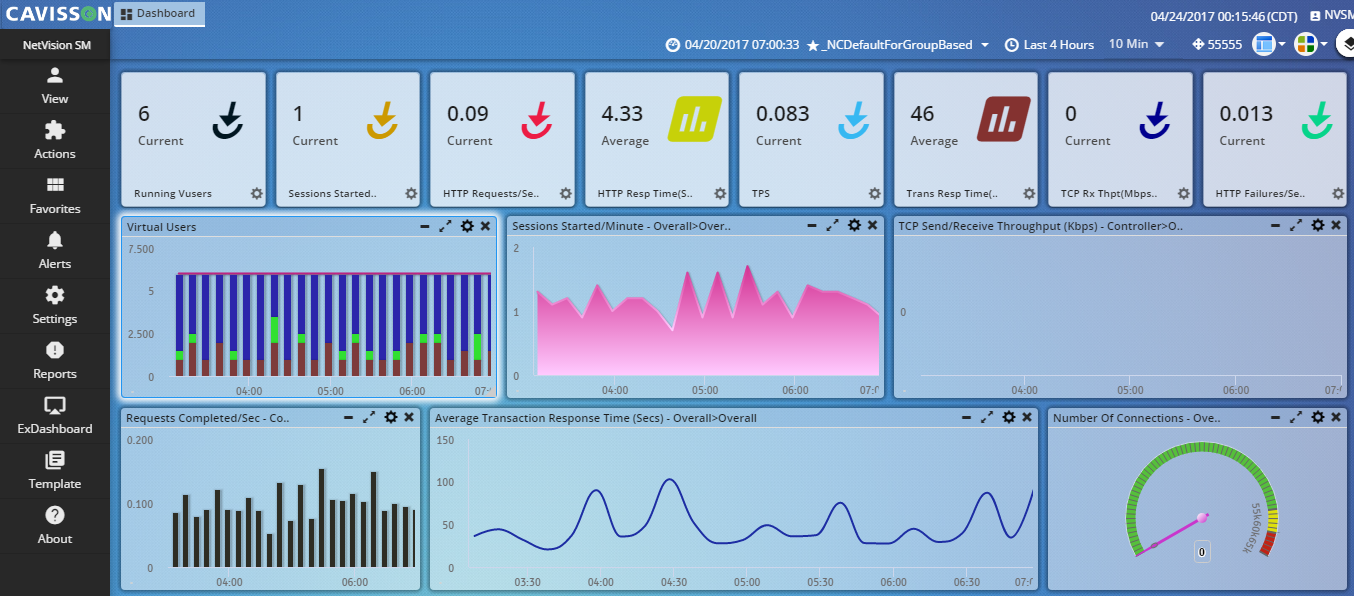Expand the multicolor grid dropdown
Image resolution: width=1354 pixels, height=596 pixels.
[1310, 44]
